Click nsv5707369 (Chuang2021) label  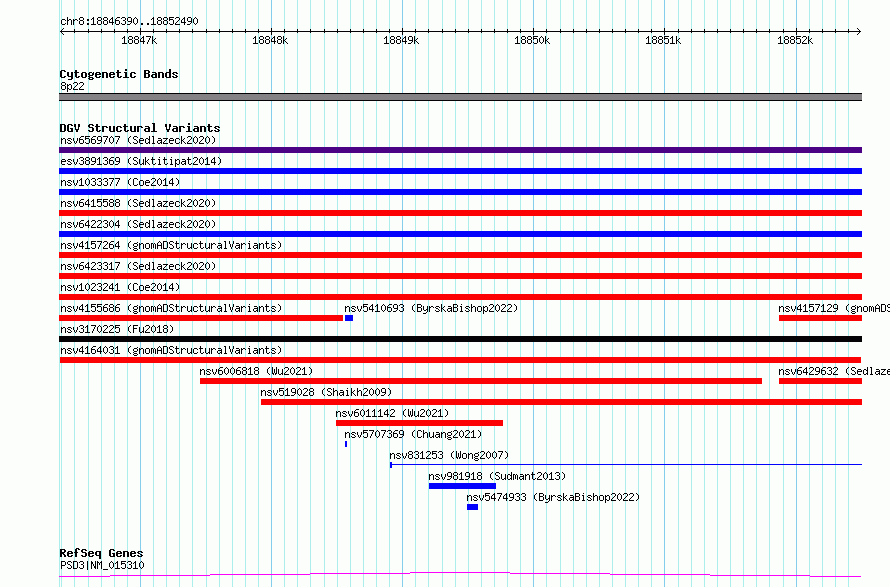pos(413,434)
